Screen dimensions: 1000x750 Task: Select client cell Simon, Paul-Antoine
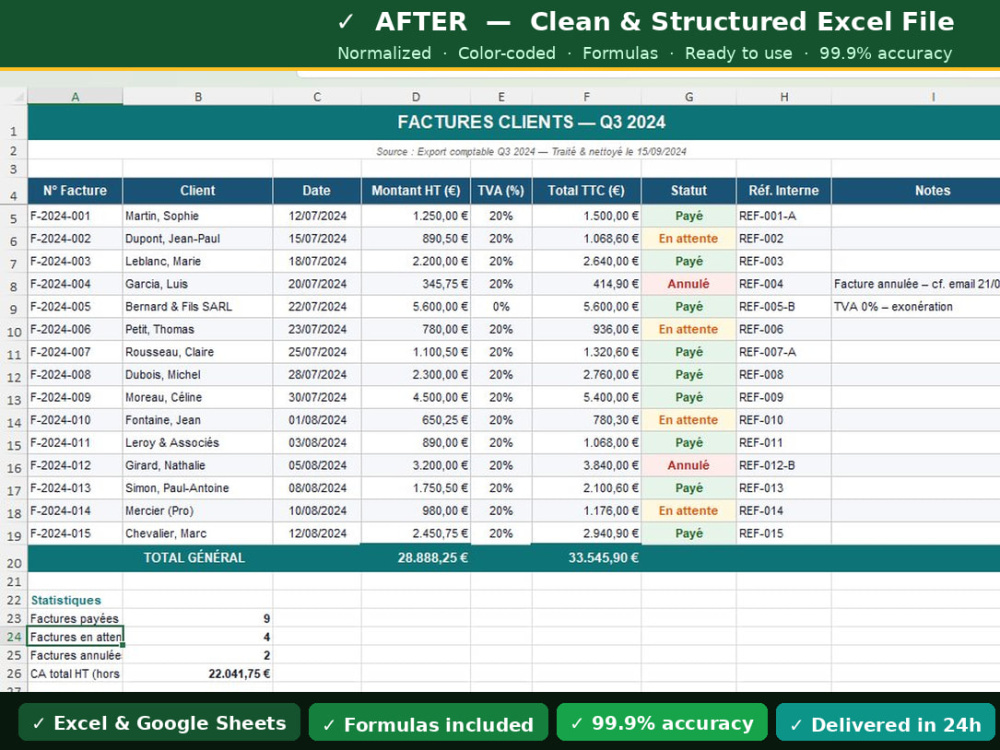198,488
